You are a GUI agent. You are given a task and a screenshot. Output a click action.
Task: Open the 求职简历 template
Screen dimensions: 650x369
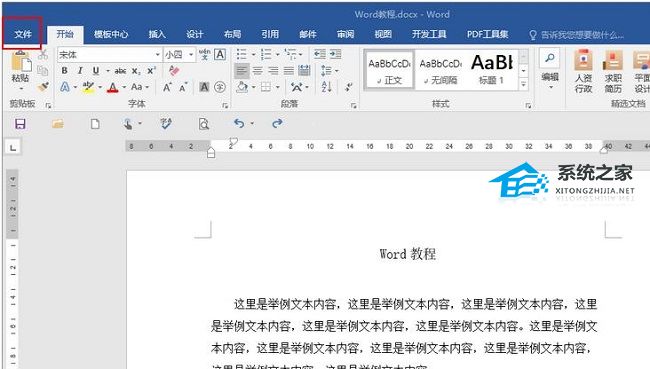(x=613, y=71)
